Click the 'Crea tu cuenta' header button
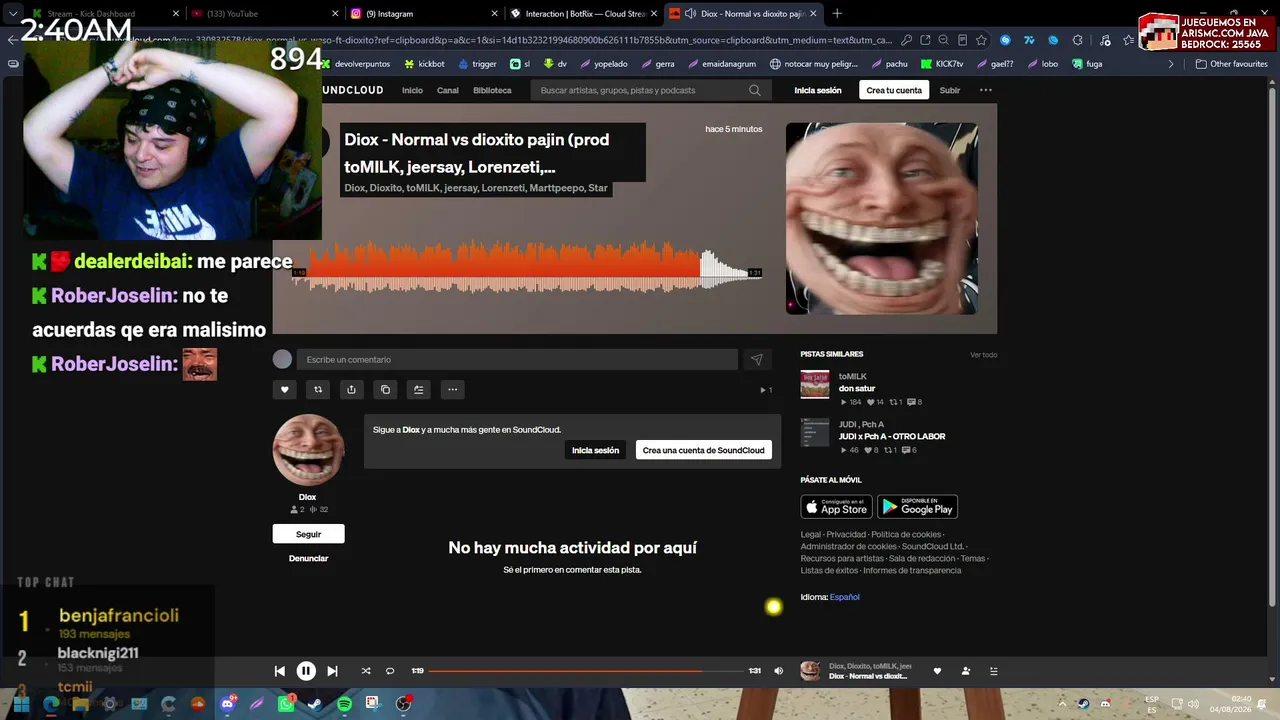The image size is (1280, 720). tap(894, 90)
